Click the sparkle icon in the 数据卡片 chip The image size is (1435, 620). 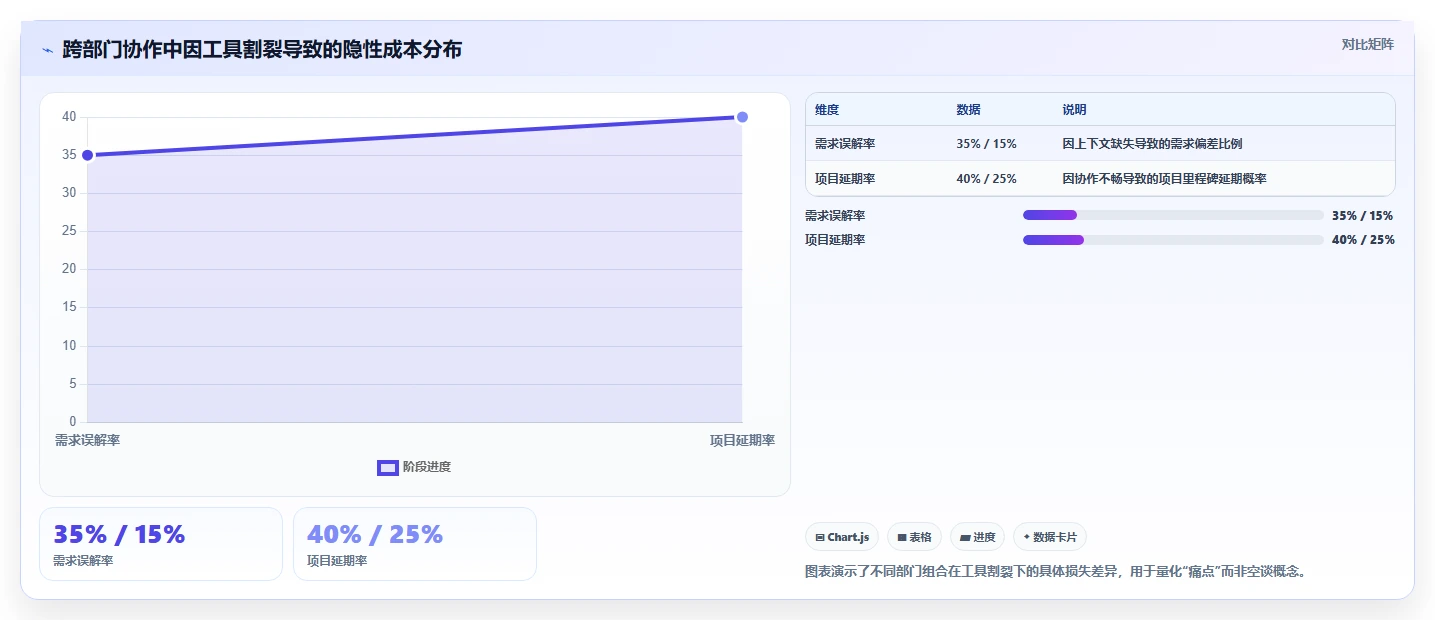tap(1026, 537)
